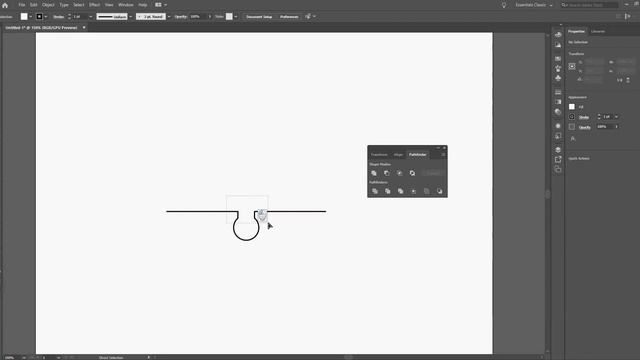Click the Minus Back pathfinder icon
The height and width of the screenshot is (360, 640).
click(x=440, y=191)
